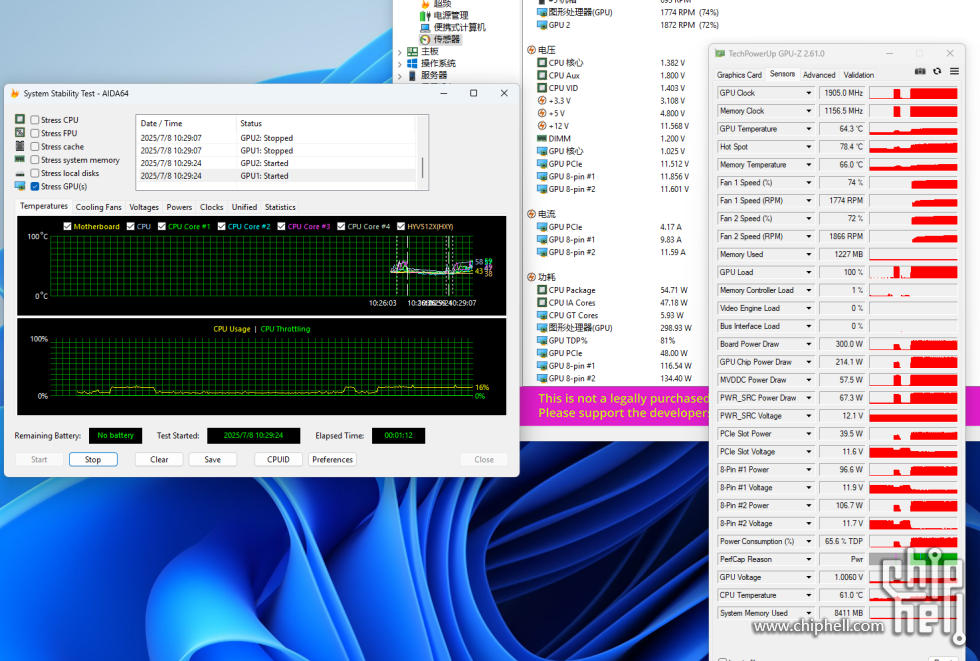Select the 传感器 item in AIDA64 tree
The image size is (980, 661).
click(x=447, y=39)
